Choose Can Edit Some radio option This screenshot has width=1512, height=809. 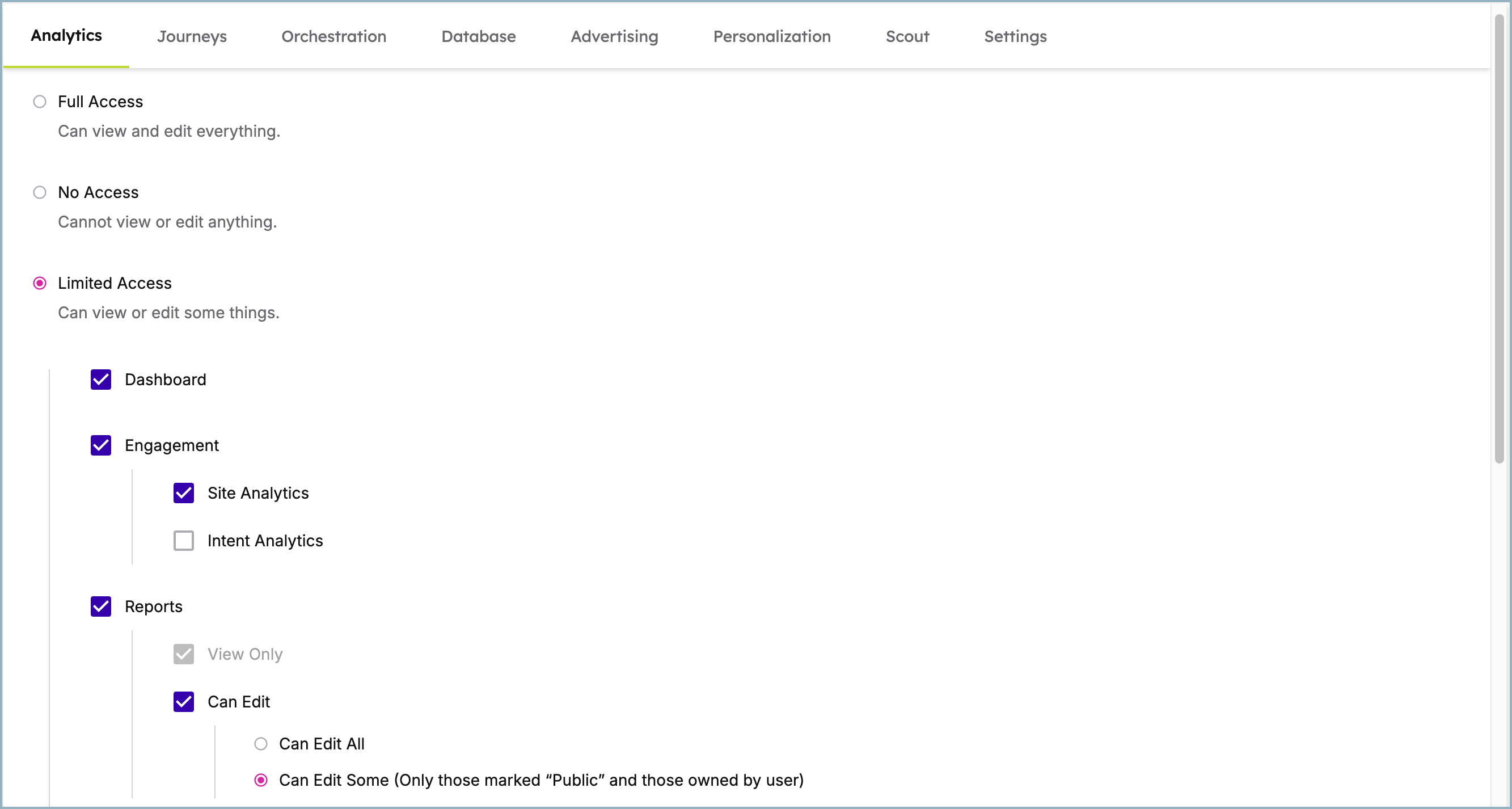[x=261, y=780]
